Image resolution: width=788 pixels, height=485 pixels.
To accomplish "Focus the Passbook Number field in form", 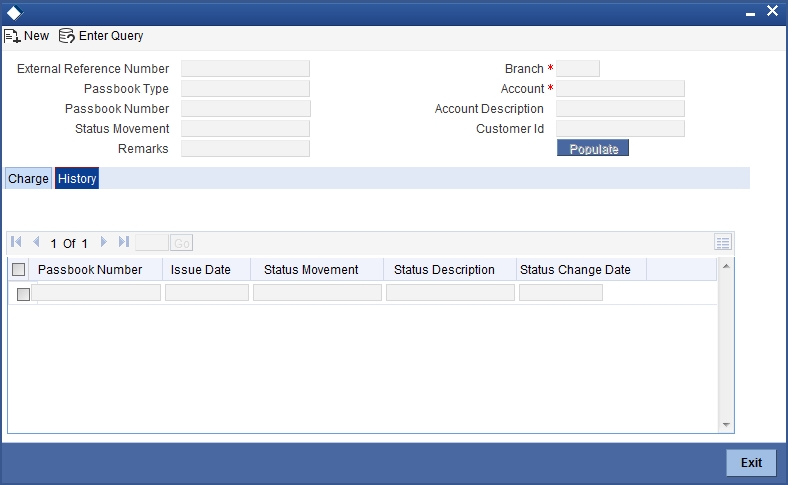I will [x=246, y=109].
